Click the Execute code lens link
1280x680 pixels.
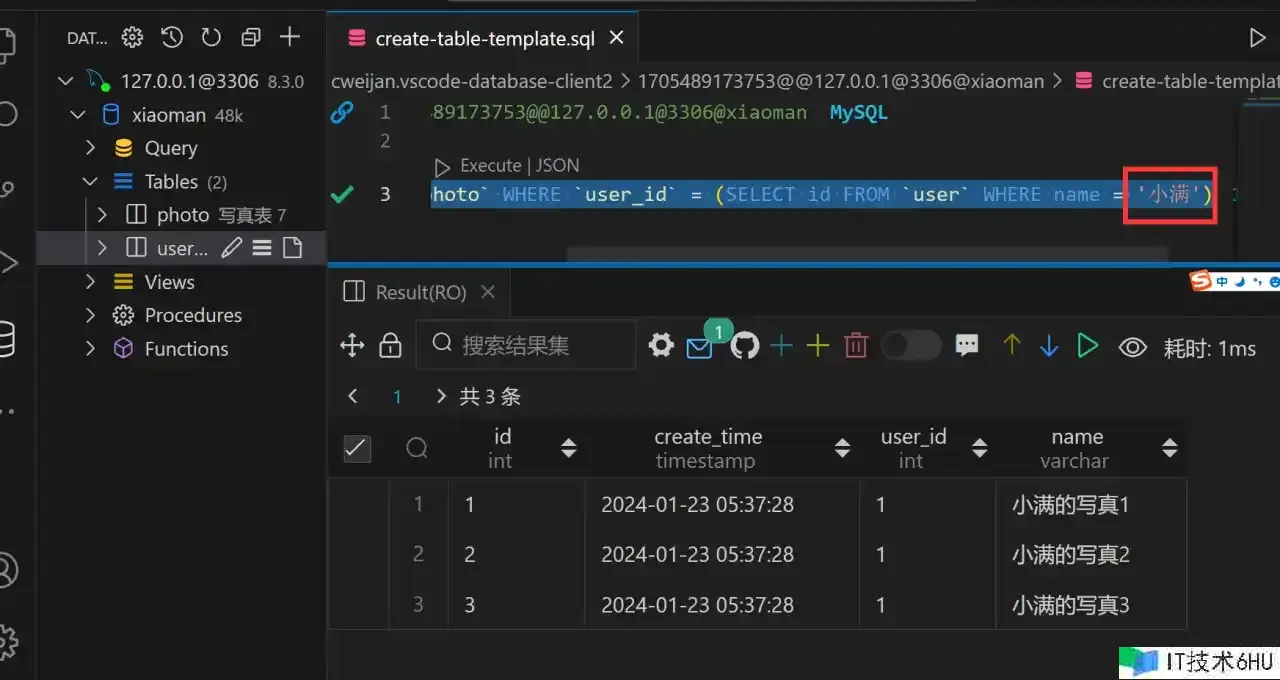pos(489,166)
